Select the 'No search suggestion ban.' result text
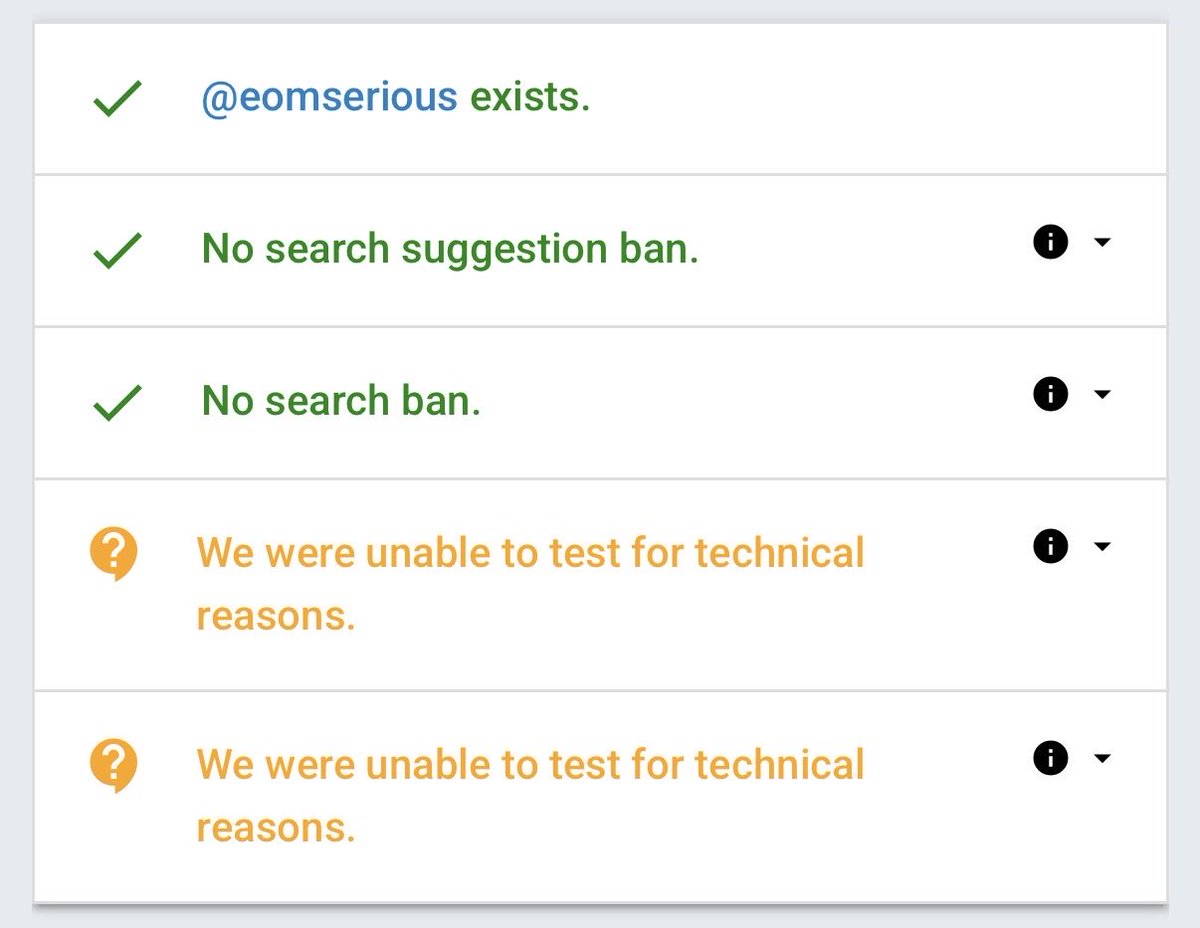1200x928 pixels. tap(450, 249)
